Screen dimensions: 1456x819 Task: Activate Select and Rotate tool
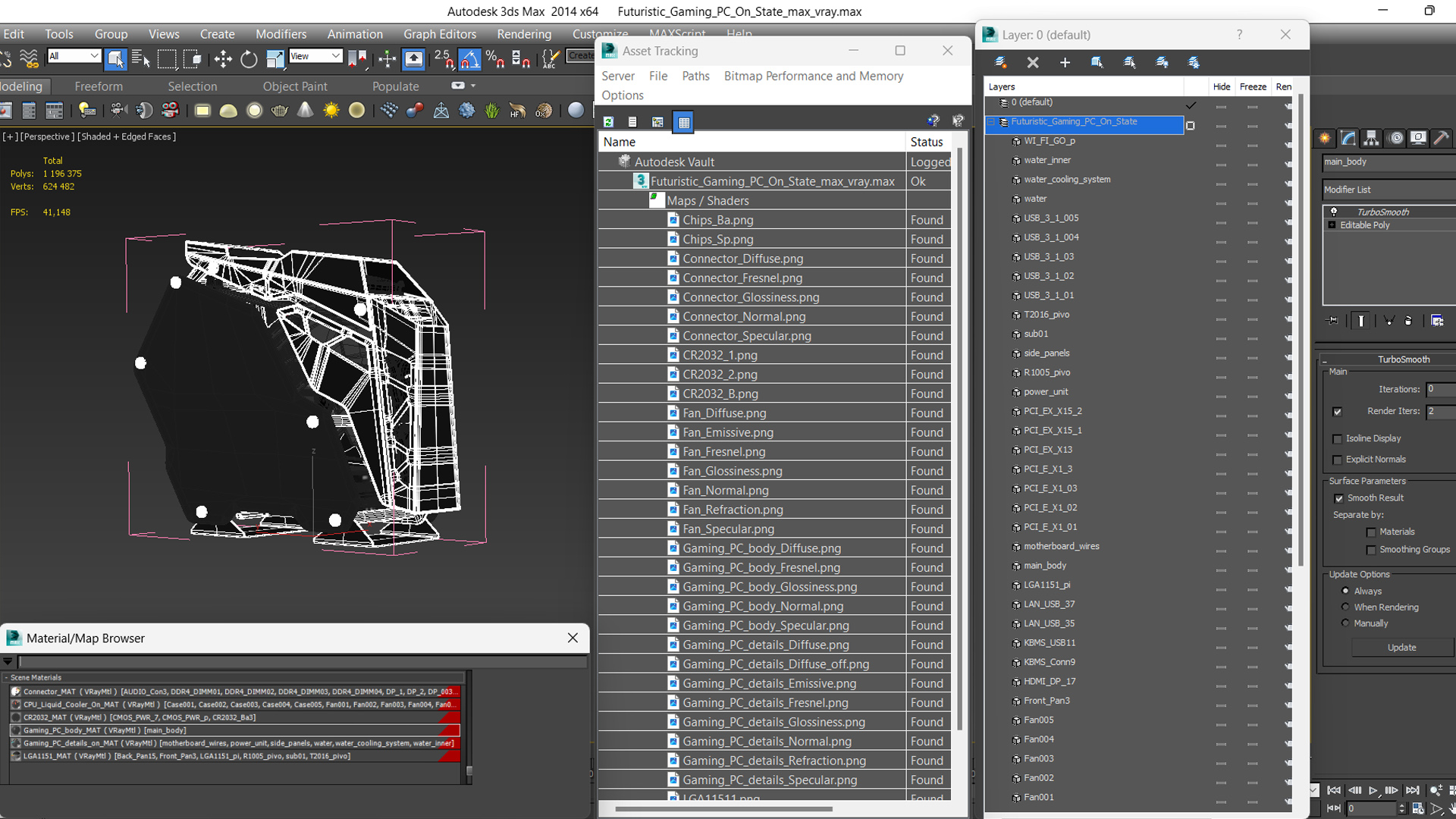pos(249,58)
